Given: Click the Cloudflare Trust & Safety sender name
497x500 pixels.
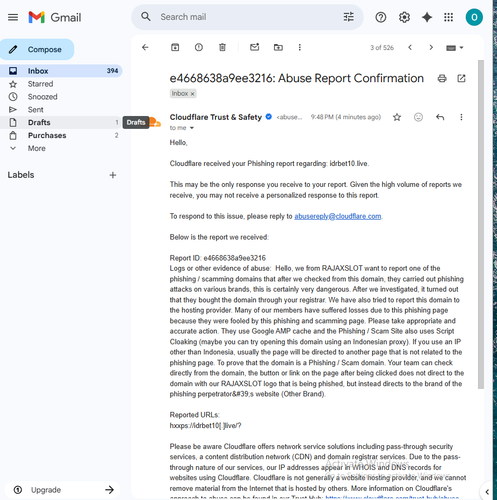Looking at the screenshot, I should [216, 117].
